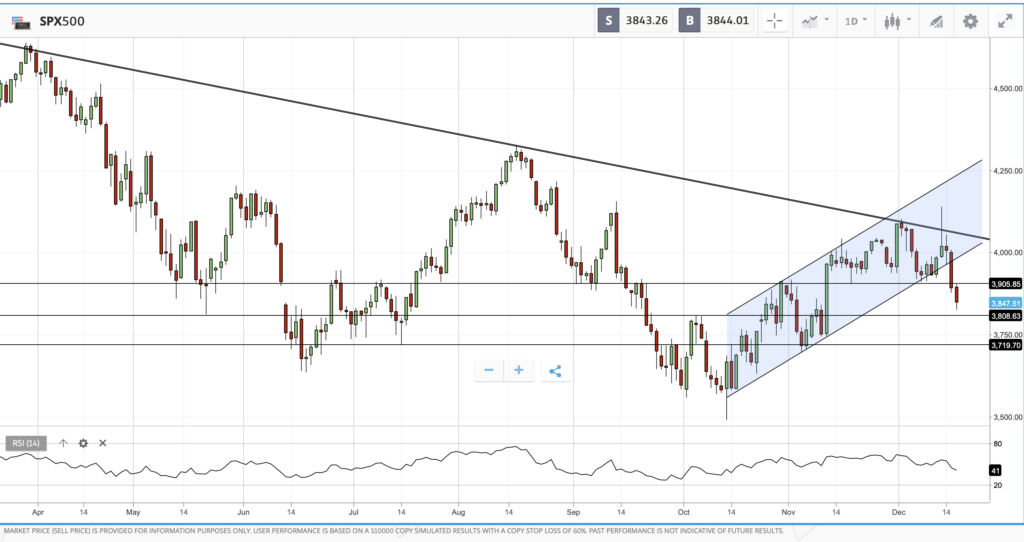Viewport: 1024px width, 542px height.
Task: Zoom out with the minus button
Action: 489,371
